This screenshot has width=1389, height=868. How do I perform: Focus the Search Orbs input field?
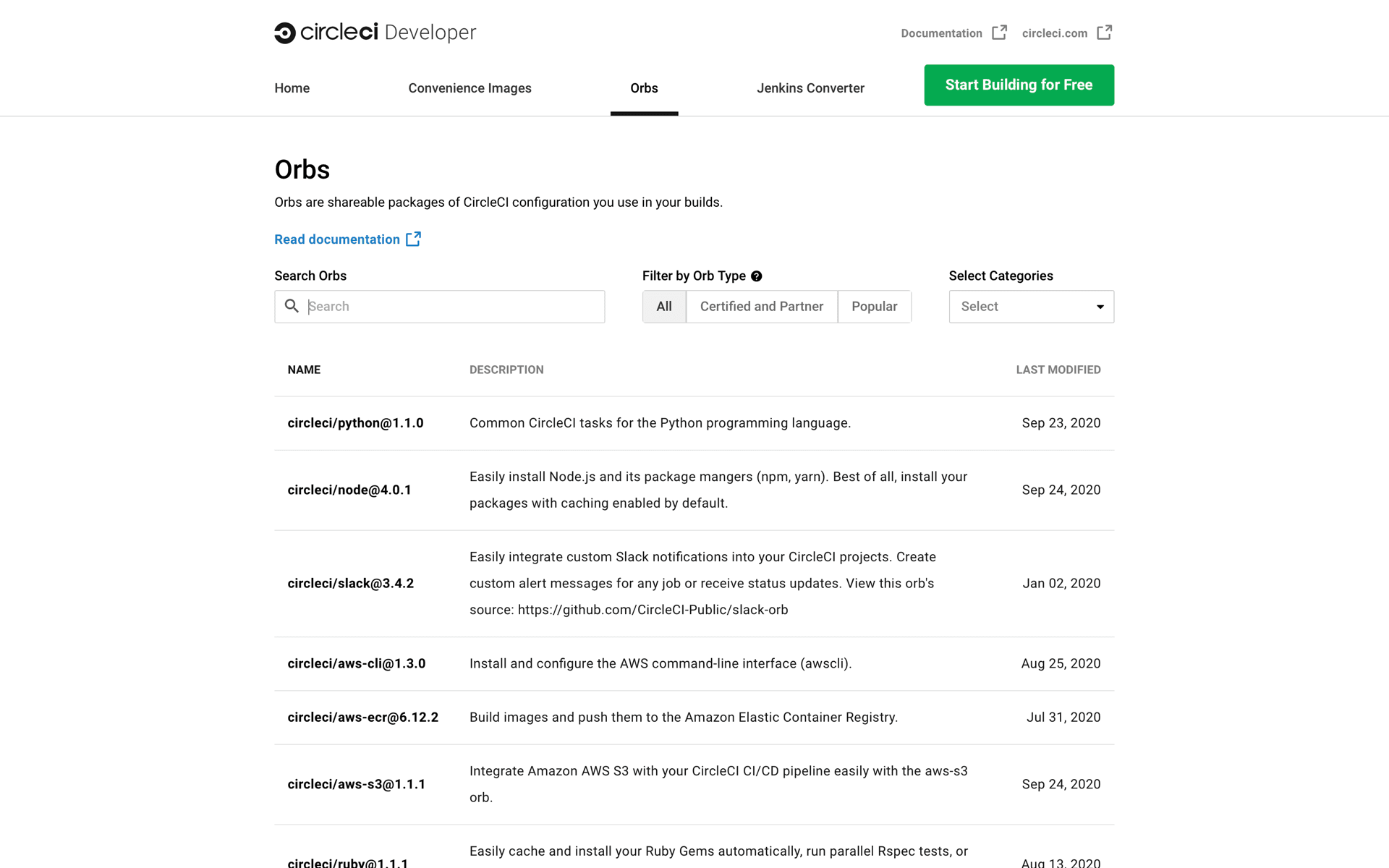pos(440,307)
